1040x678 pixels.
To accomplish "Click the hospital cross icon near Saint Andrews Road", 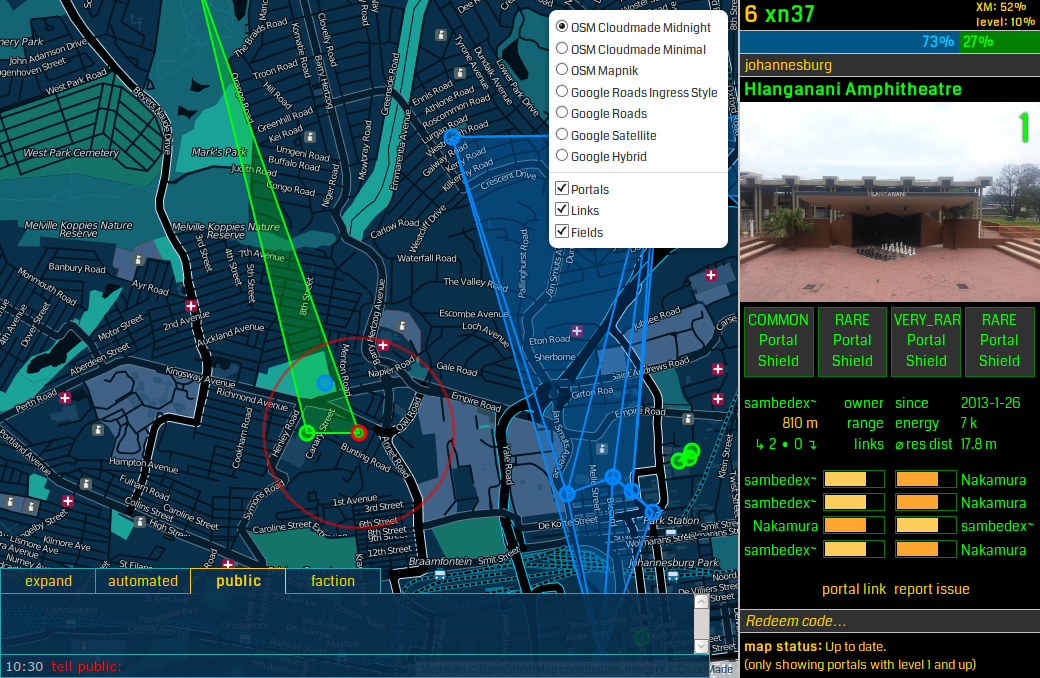I will click(718, 369).
